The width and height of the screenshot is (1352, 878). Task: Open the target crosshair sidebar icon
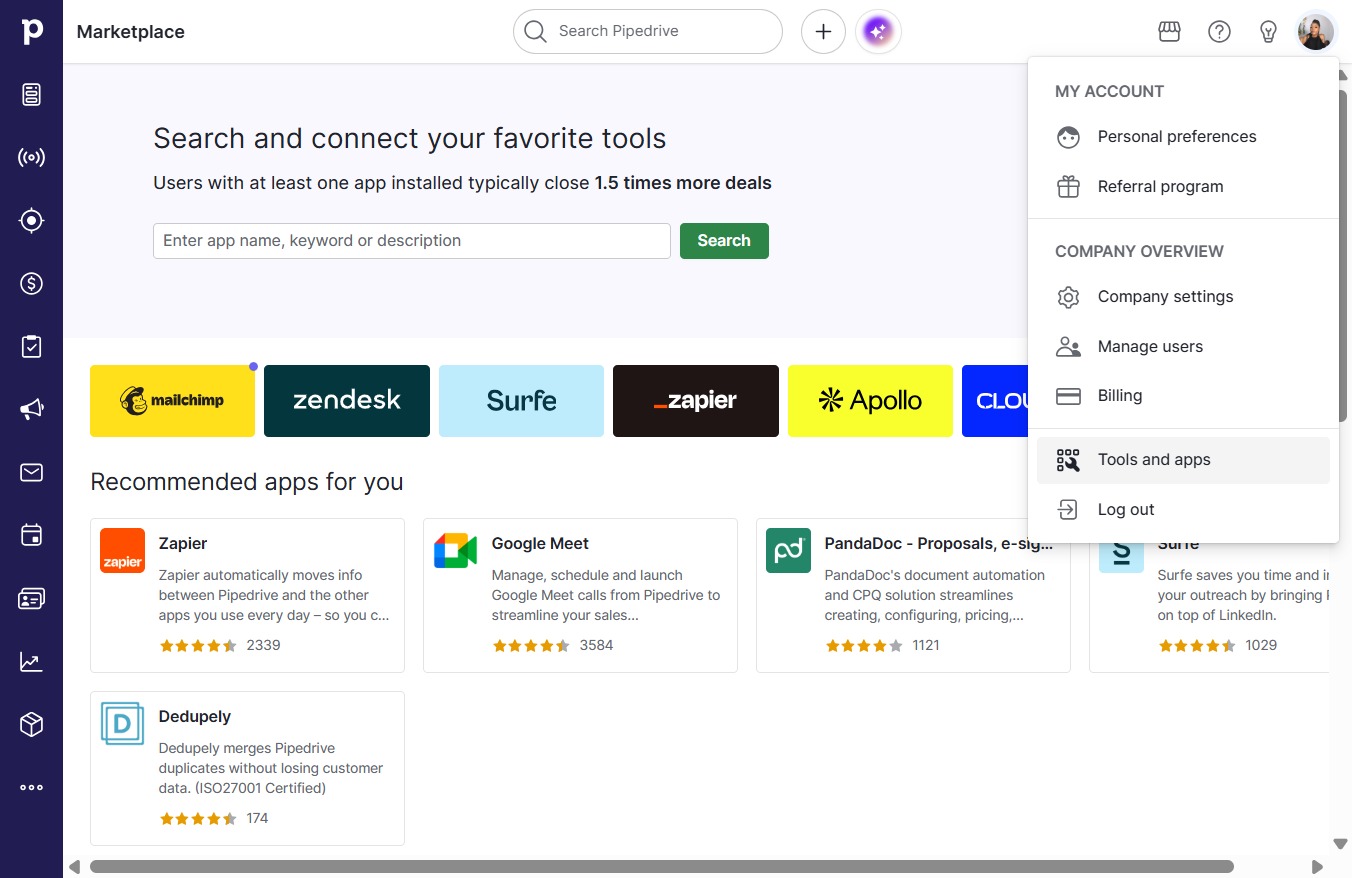point(31,221)
